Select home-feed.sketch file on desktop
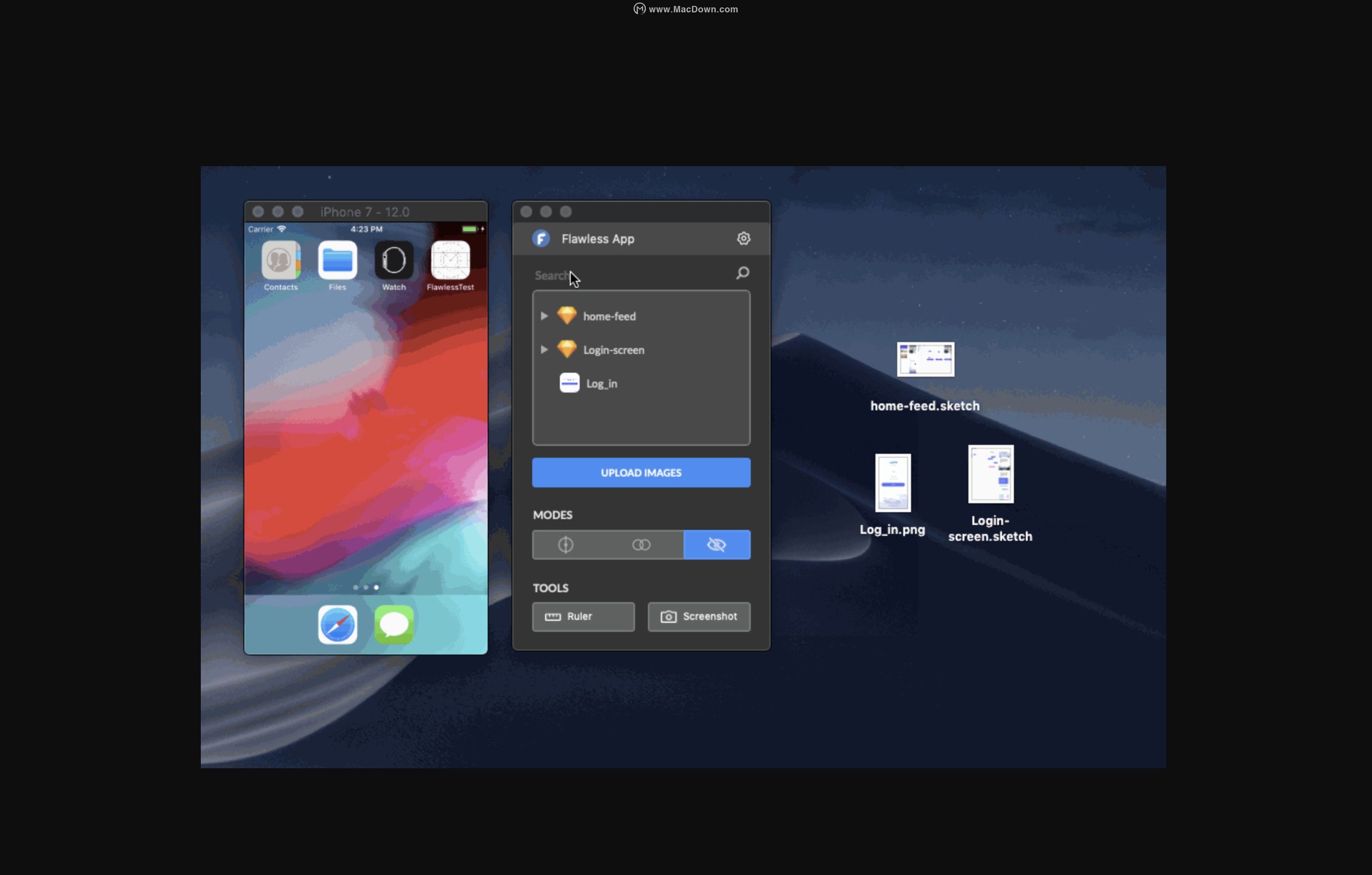Image resolution: width=1372 pixels, height=875 pixels. [925, 377]
